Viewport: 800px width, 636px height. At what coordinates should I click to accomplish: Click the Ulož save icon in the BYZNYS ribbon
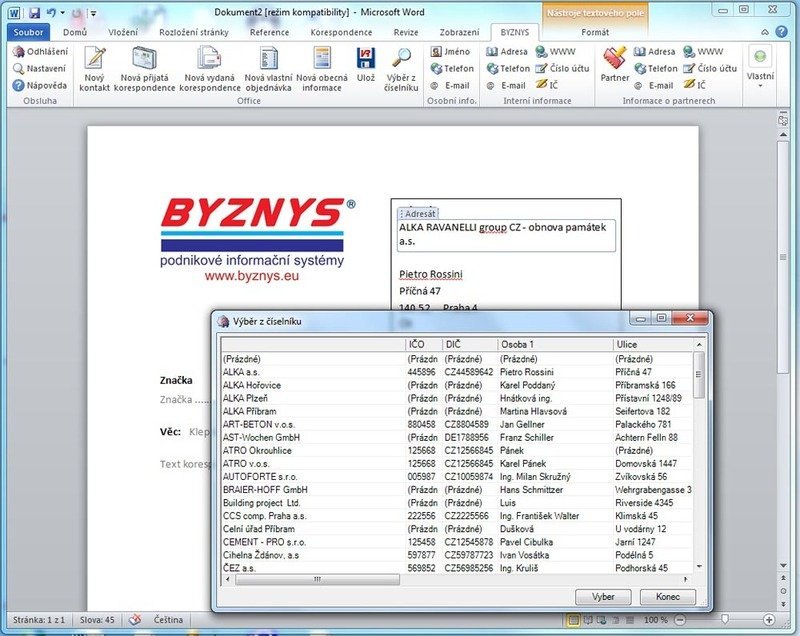coord(366,68)
